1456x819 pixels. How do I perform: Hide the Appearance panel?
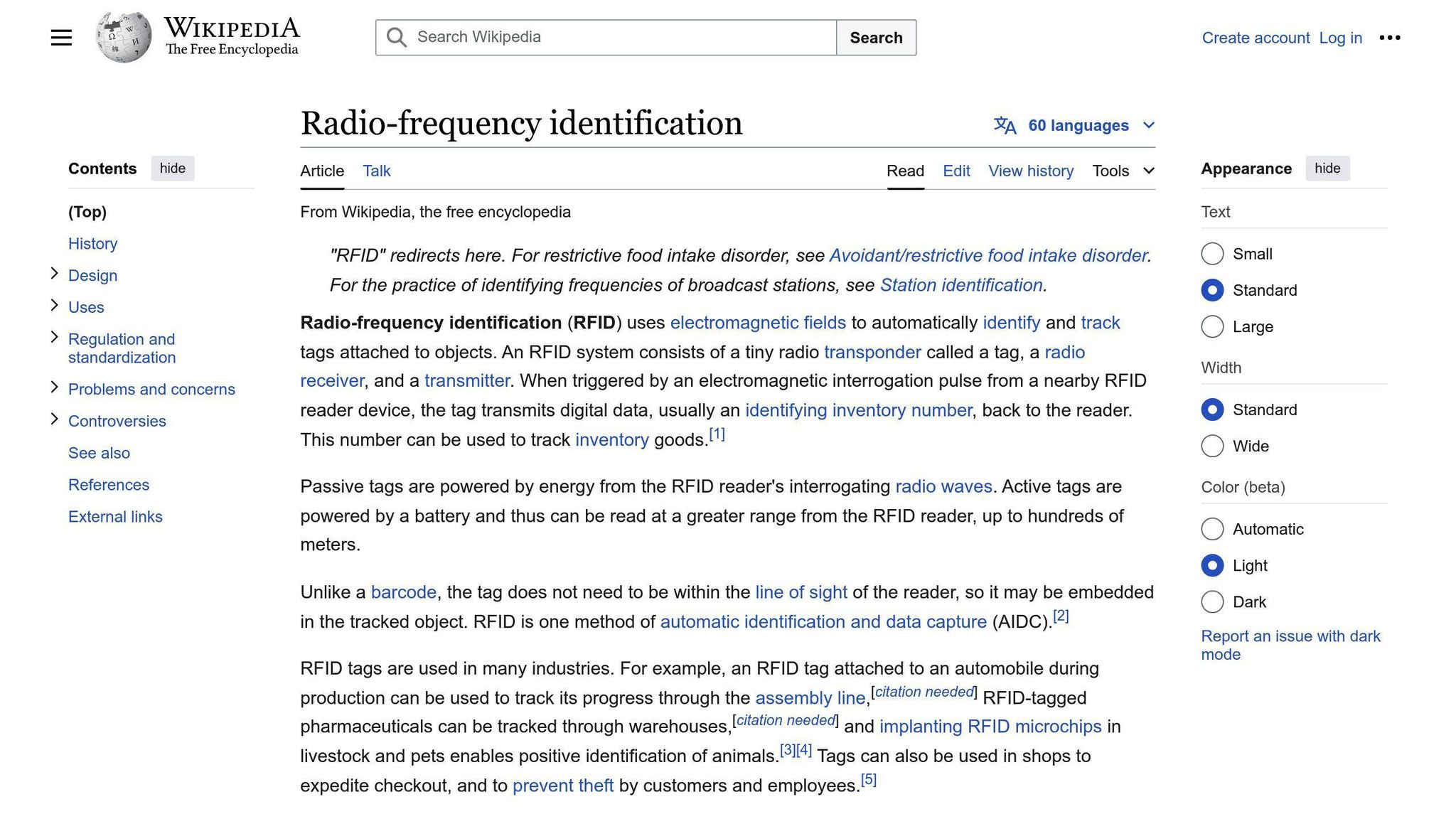pos(1327,168)
